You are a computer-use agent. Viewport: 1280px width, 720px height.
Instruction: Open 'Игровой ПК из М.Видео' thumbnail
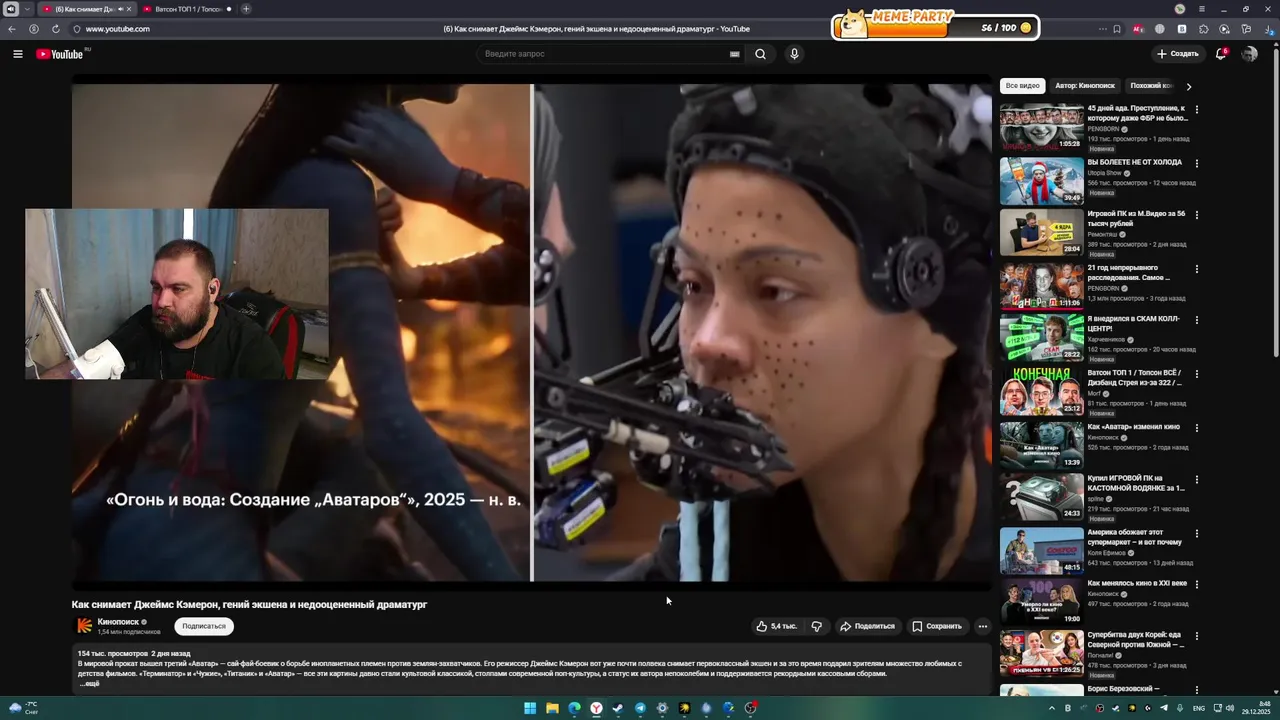point(1041,233)
